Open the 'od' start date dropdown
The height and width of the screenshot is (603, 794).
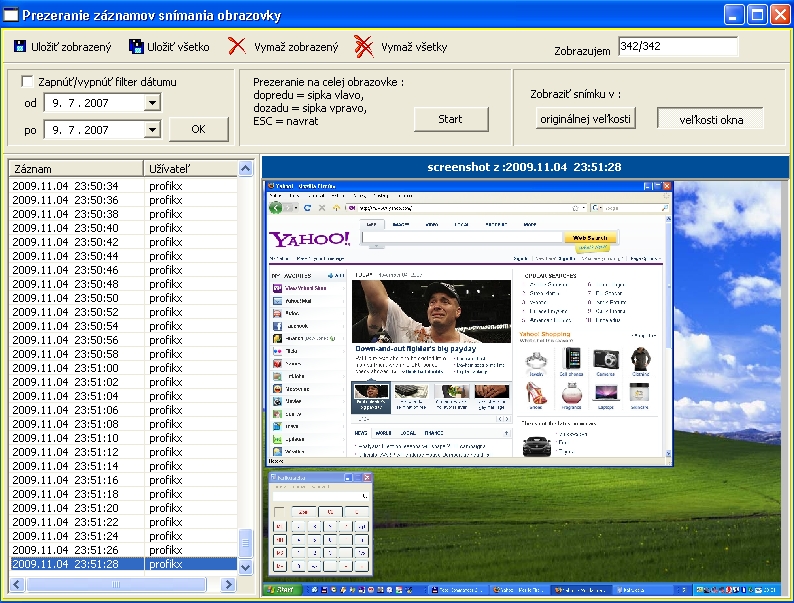coord(151,102)
